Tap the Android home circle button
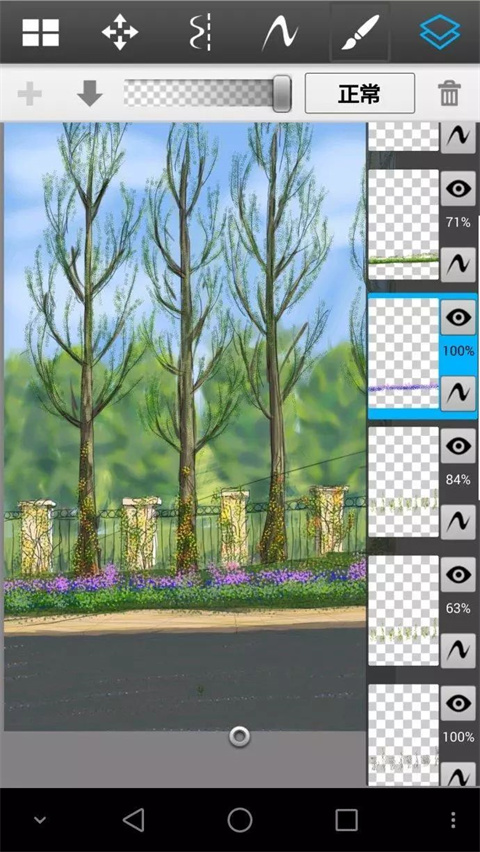 [x=240, y=819]
